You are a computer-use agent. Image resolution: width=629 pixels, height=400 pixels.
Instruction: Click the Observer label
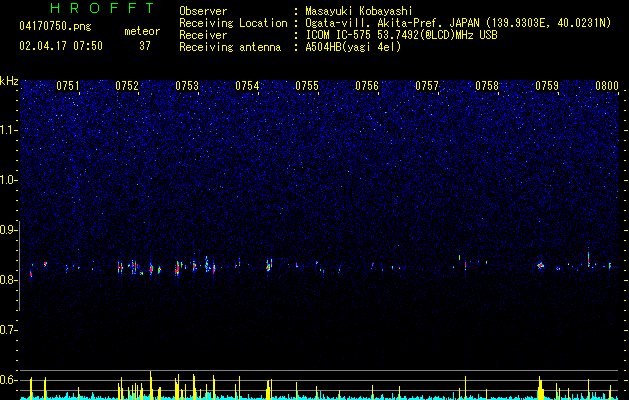click(203, 11)
